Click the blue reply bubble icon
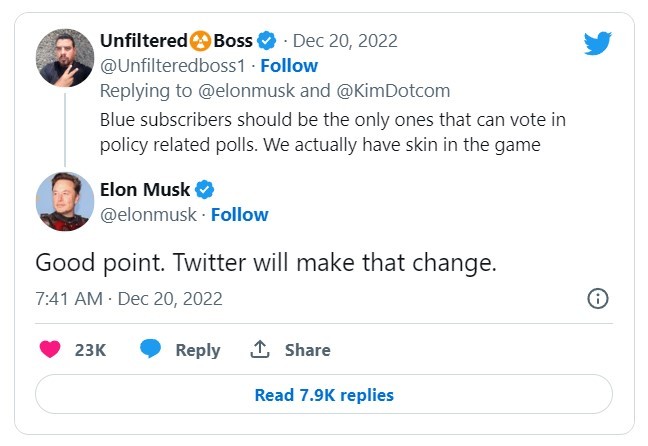Screen dimensions: 648x446 150,348
